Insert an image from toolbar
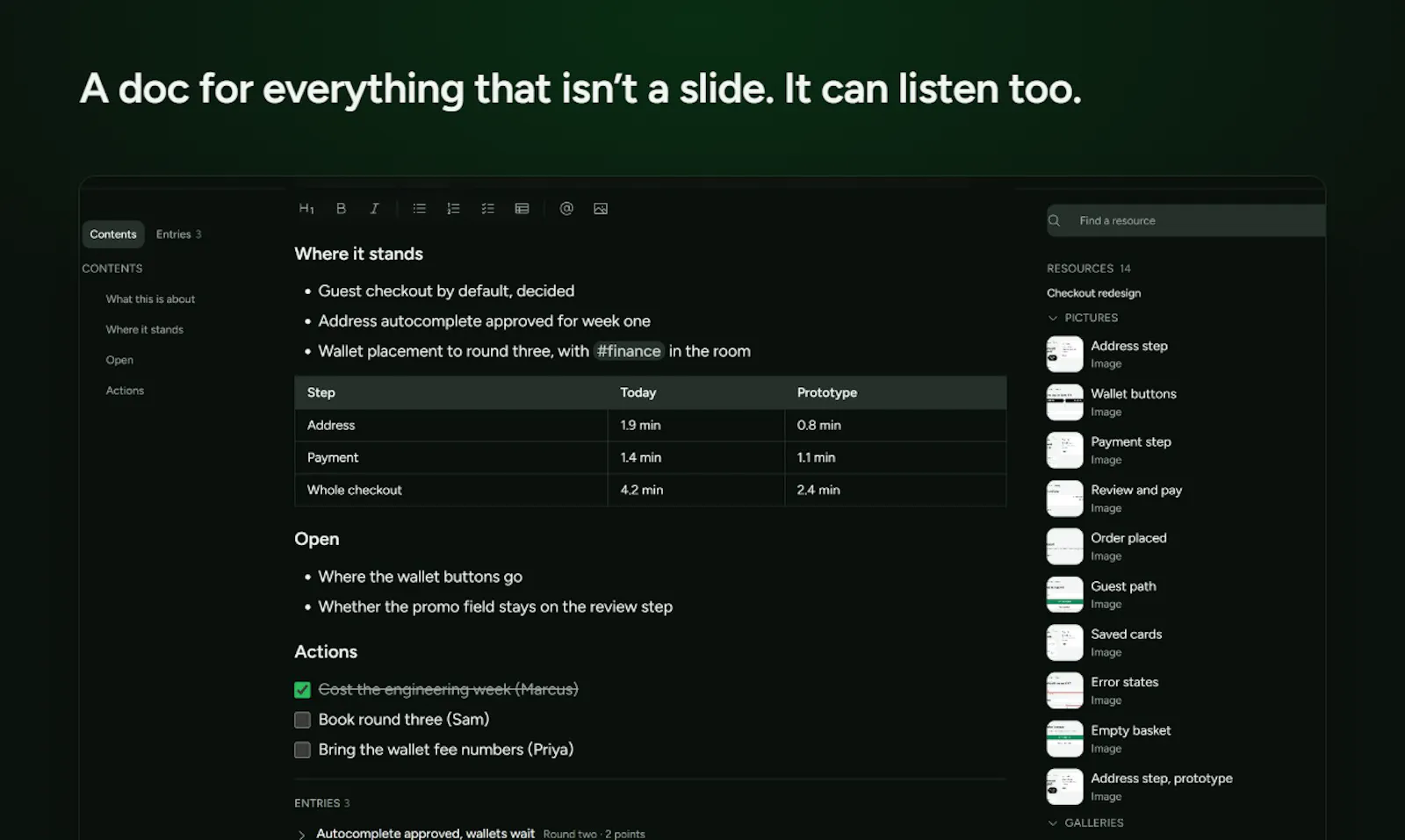Screen dimensions: 1405x840 601,209
